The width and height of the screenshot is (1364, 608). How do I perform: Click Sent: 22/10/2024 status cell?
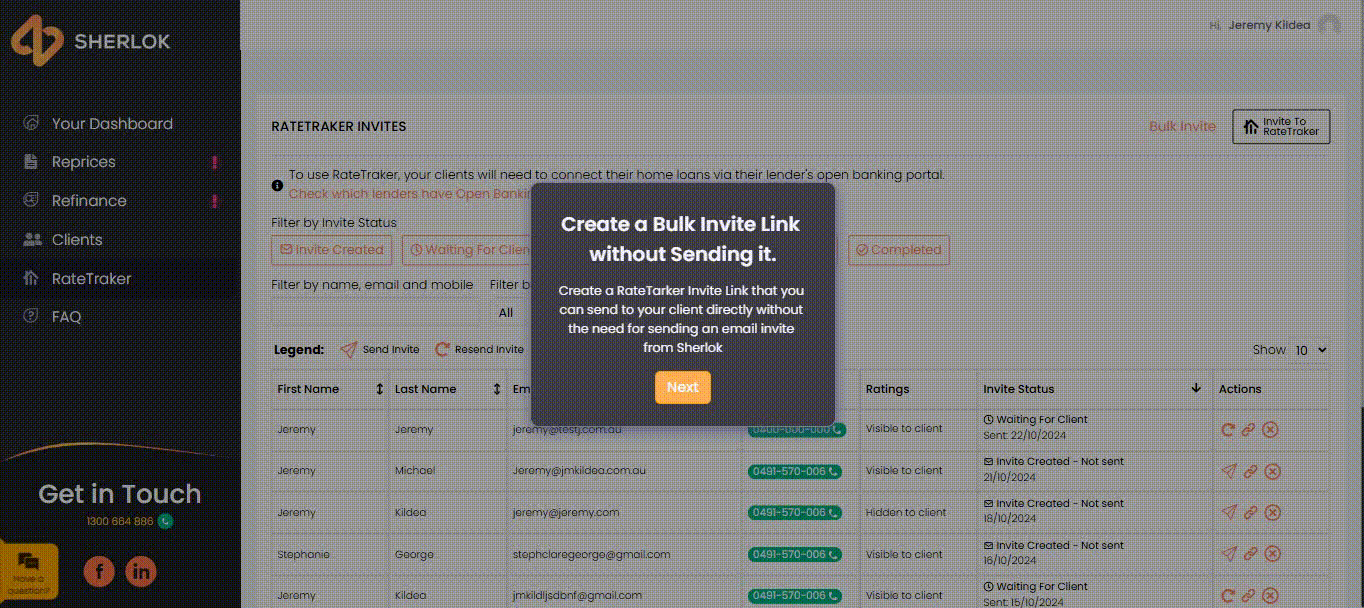pos(1023,436)
